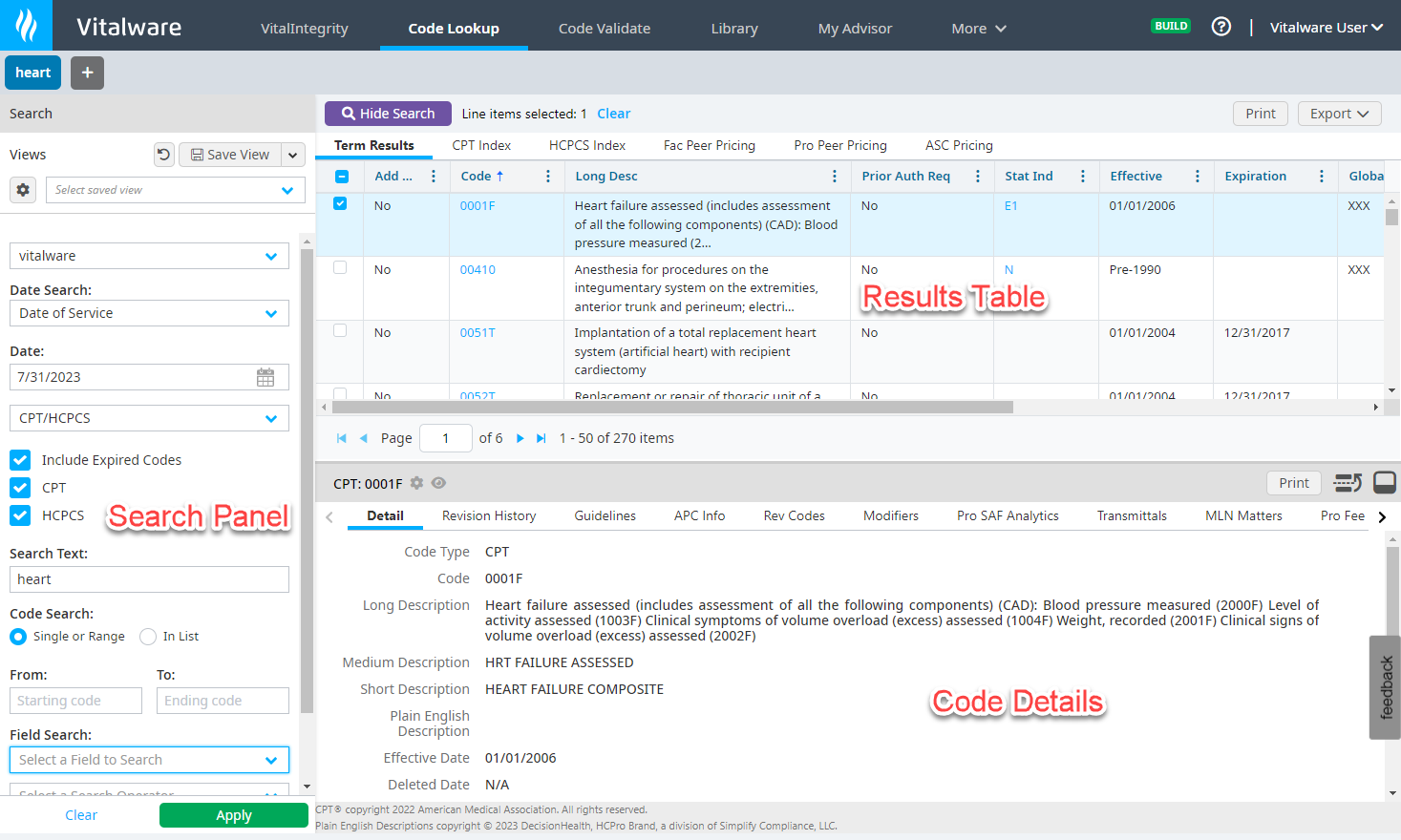1401x840 pixels.
Task: Open the views settings gear icon
Action: (x=23, y=190)
